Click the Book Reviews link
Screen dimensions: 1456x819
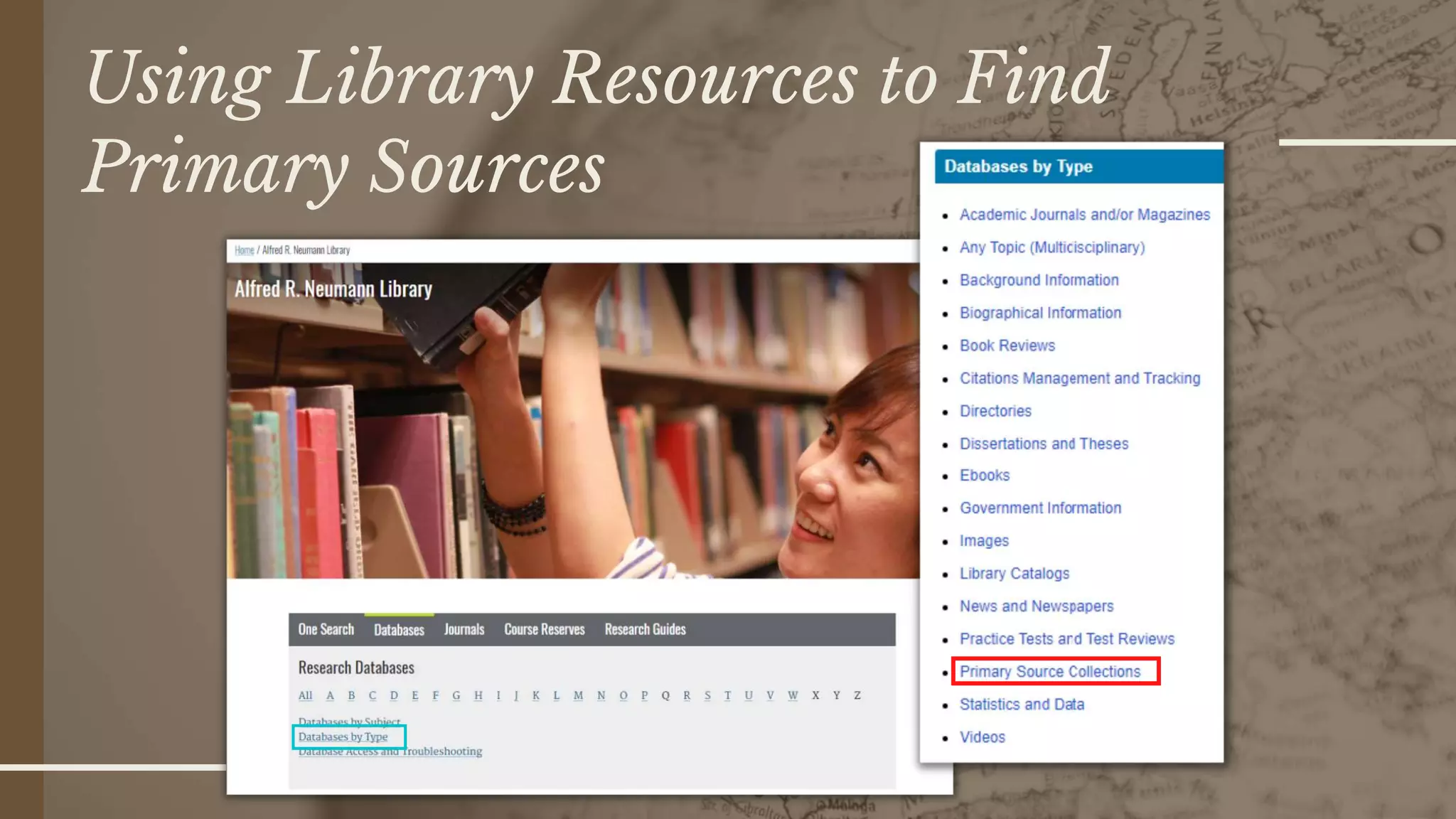1007,346
